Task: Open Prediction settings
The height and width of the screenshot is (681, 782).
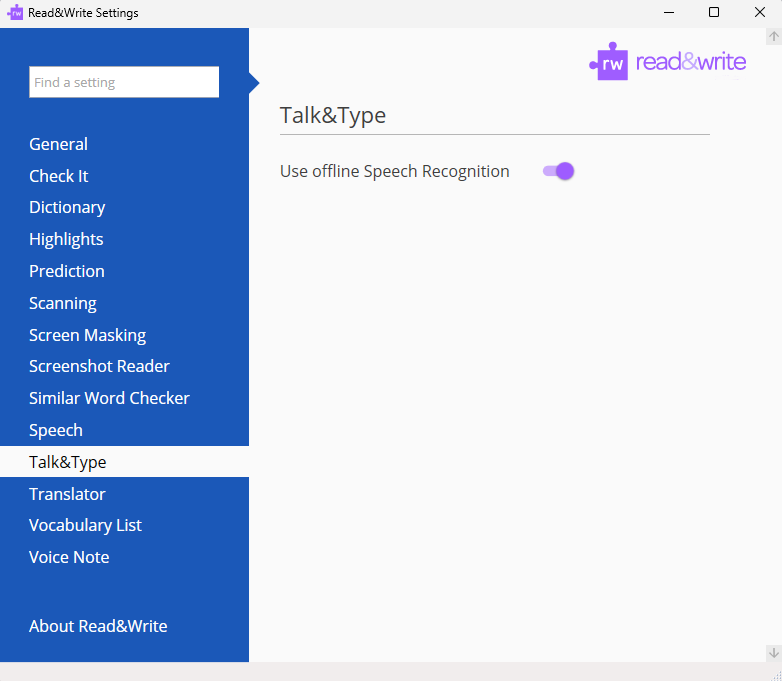Action: point(67,271)
